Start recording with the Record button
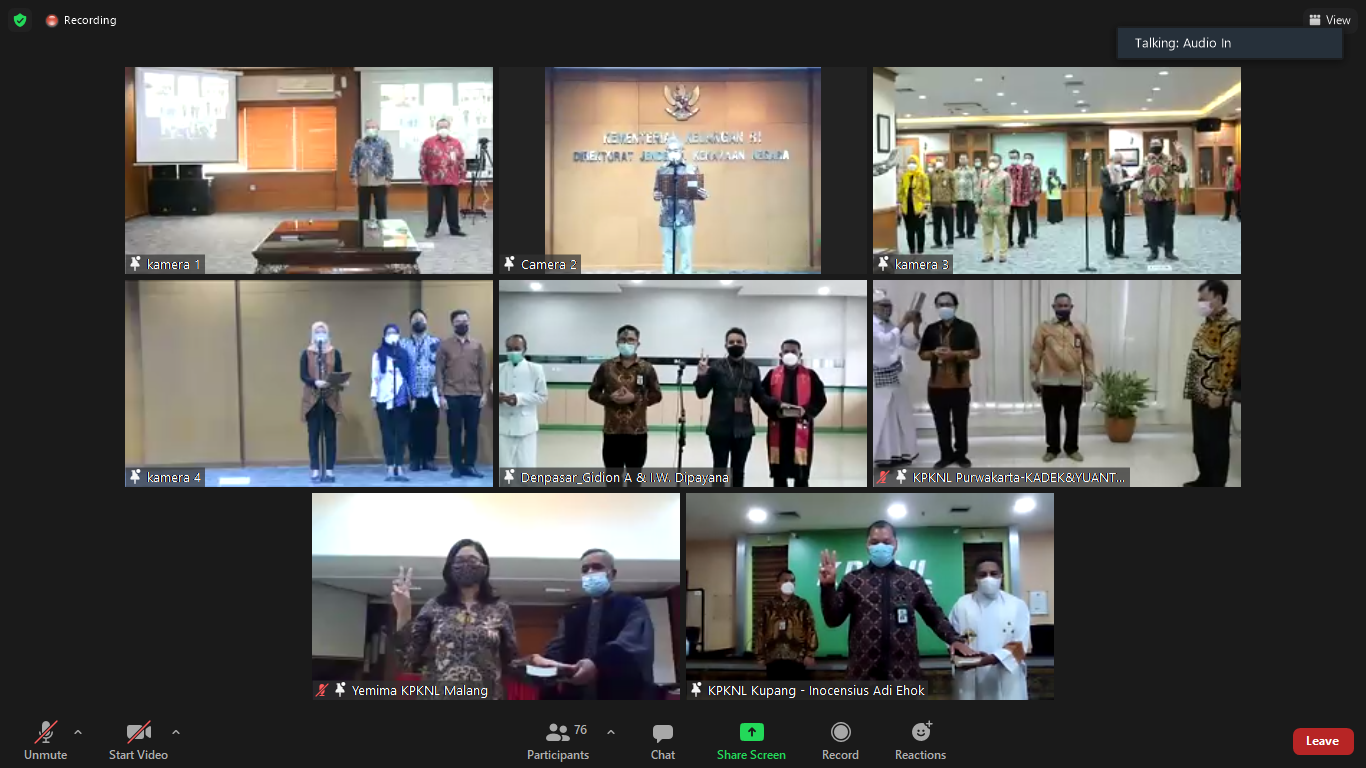1366x768 pixels. click(840, 741)
